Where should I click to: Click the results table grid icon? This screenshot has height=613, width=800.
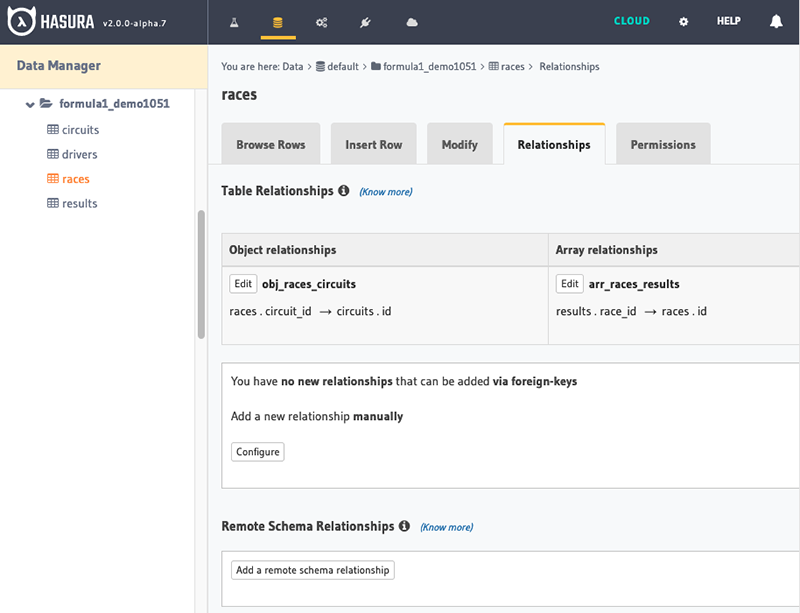(53, 203)
